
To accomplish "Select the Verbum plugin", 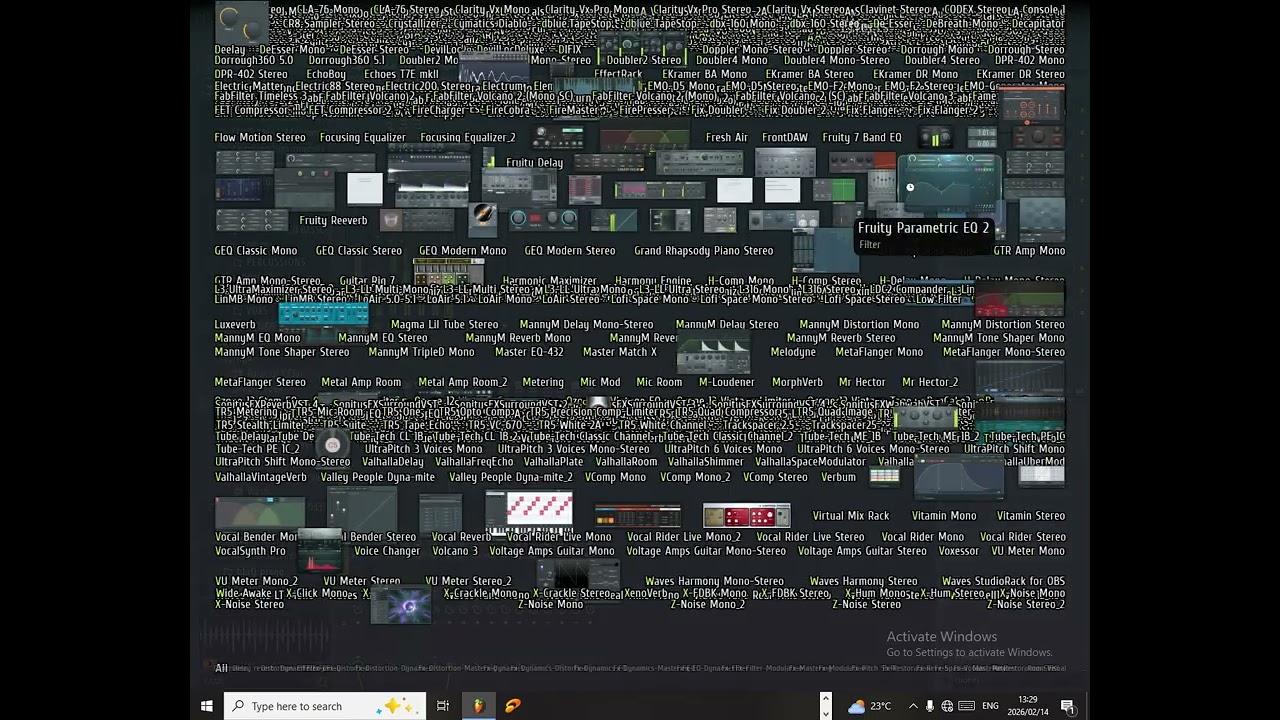I will point(838,477).
